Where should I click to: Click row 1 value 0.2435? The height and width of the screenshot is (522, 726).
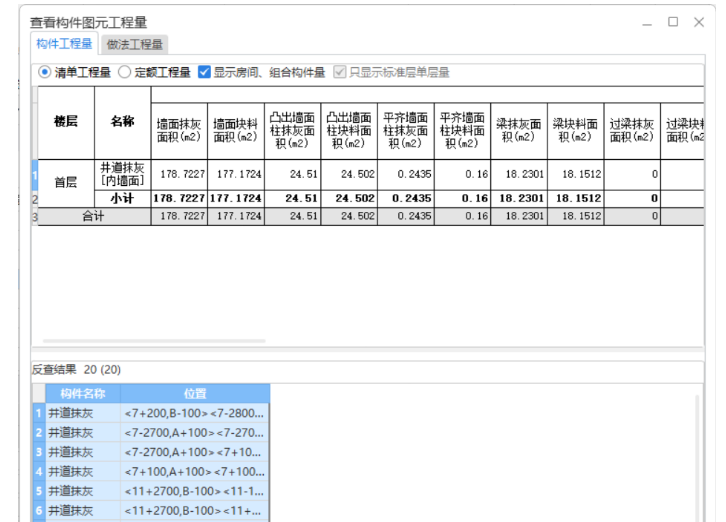(406, 175)
